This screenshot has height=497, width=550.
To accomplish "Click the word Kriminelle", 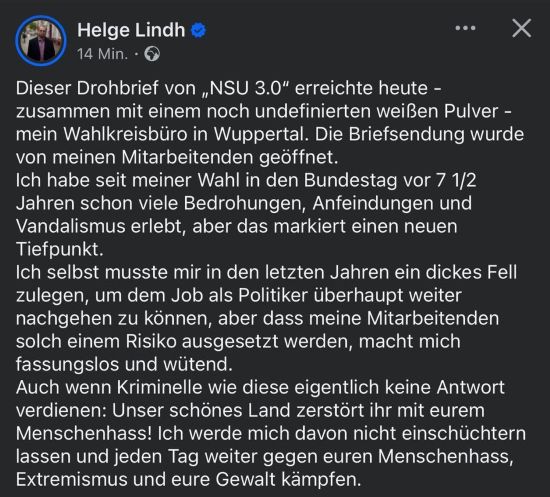I will (160, 388).
